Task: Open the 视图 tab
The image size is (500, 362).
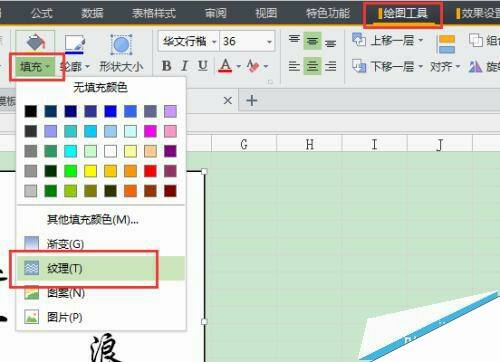Action: [266, 13]
